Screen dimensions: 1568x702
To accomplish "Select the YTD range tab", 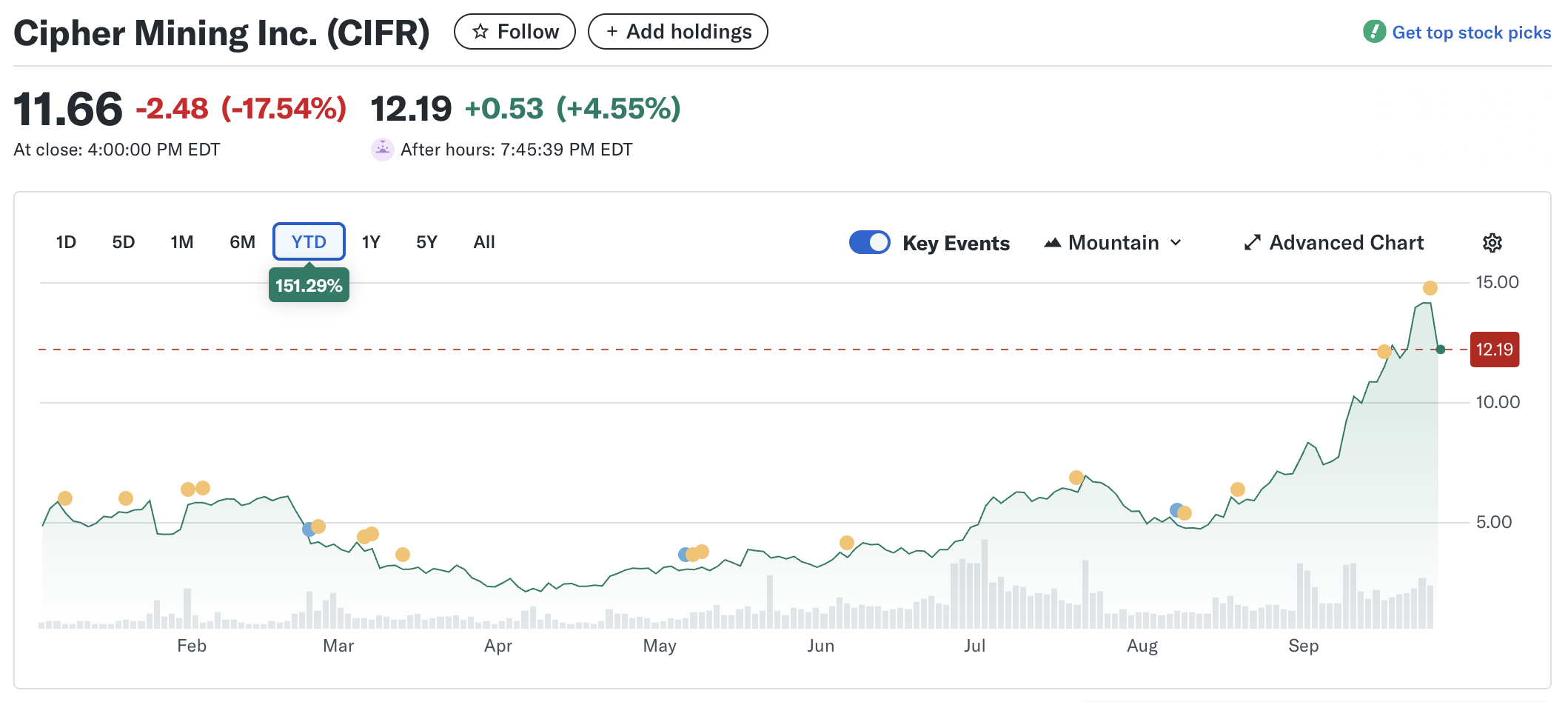I will coord(309,242).
